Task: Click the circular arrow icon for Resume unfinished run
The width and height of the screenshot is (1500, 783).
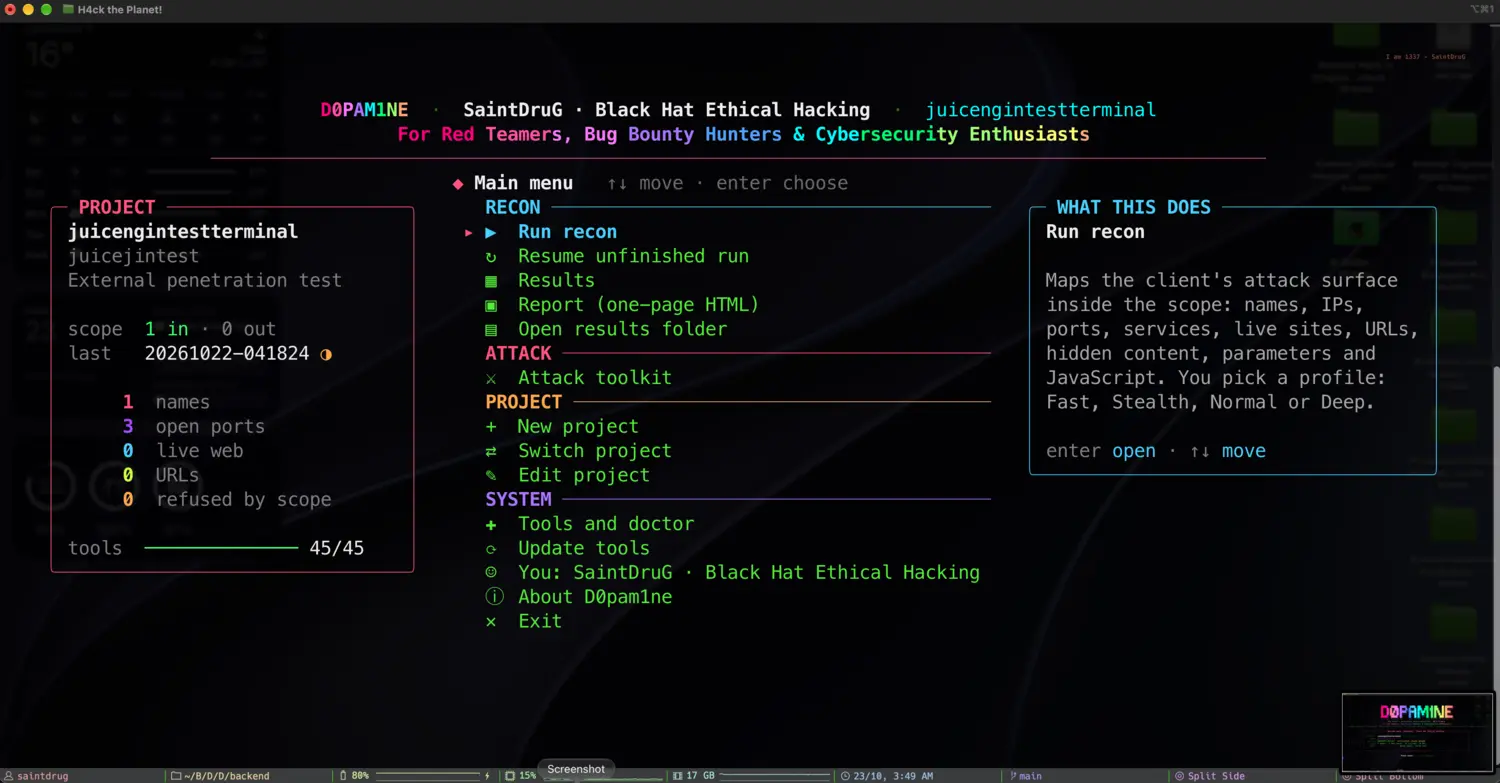Action: pyautogui.click(x=491, y=257)
